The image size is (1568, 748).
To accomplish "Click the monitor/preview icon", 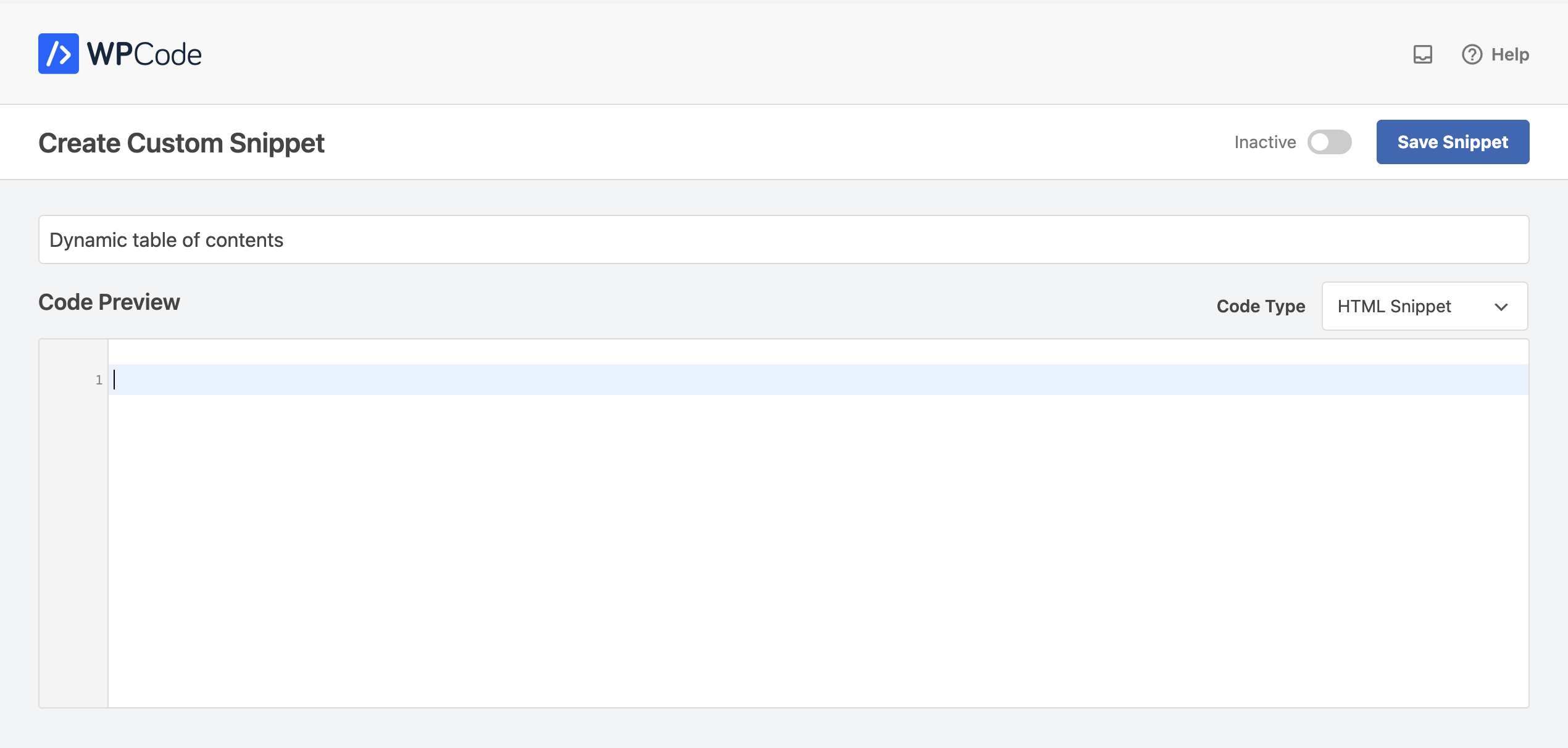I will (x=1423, y=55).
